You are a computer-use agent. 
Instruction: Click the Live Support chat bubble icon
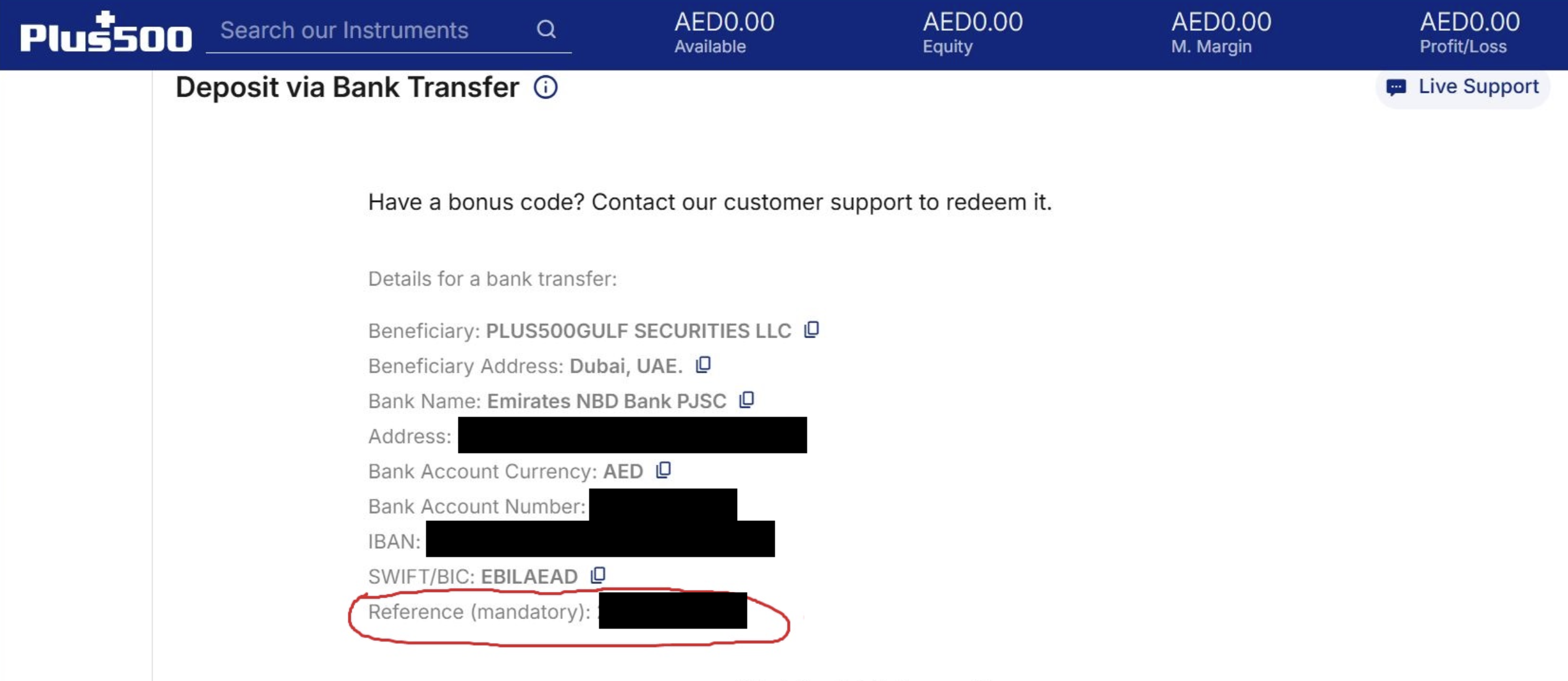tap(1396, 87)
